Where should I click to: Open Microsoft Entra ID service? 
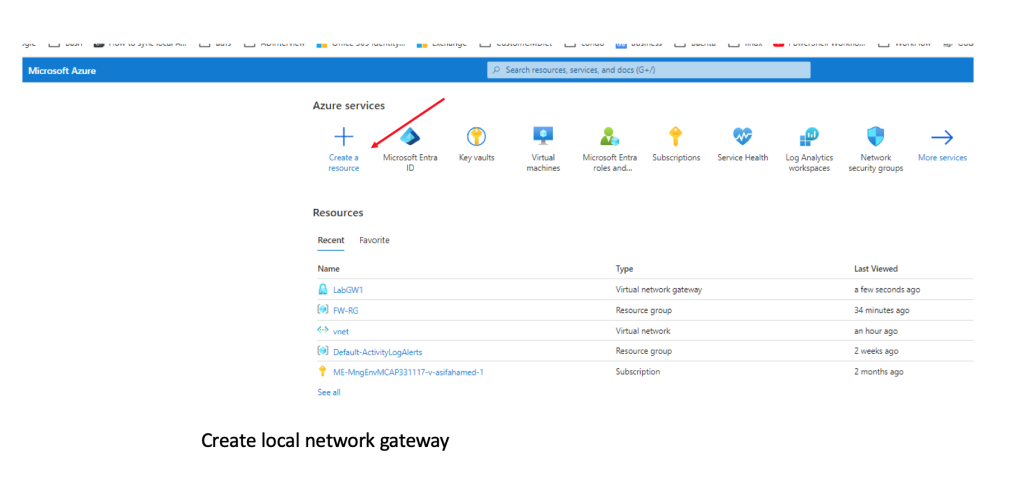point(410,138)
